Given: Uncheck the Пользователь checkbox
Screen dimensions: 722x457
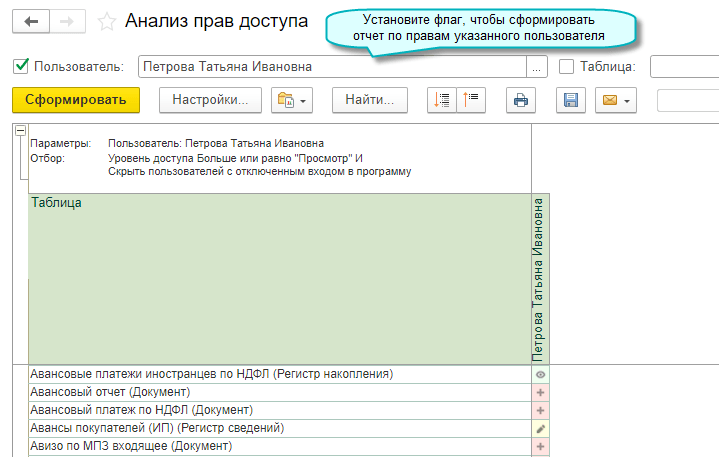Looking at the screenshot, I should coord(21,66).
